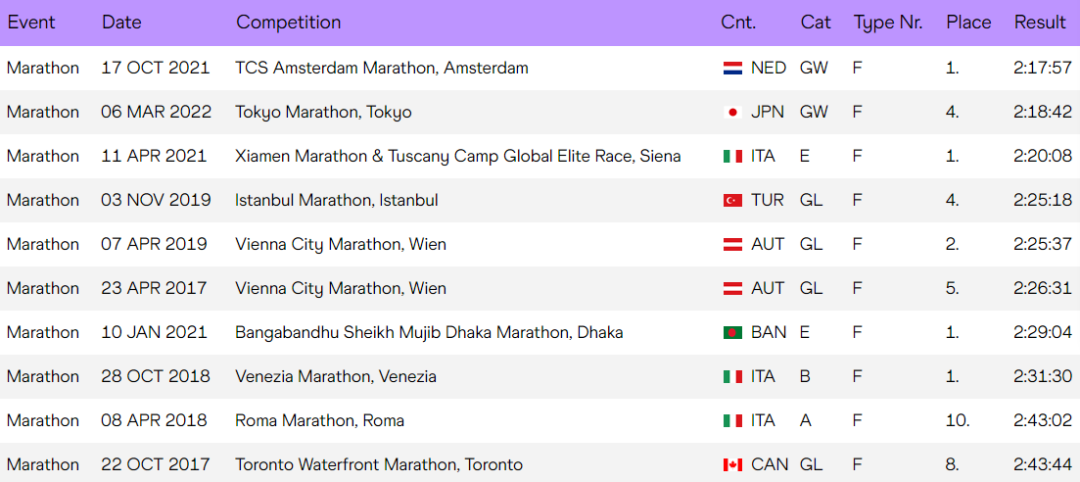Click the Canada flag icon
The height and width of the screenshot is (482, 1080).
pos(732,465)
